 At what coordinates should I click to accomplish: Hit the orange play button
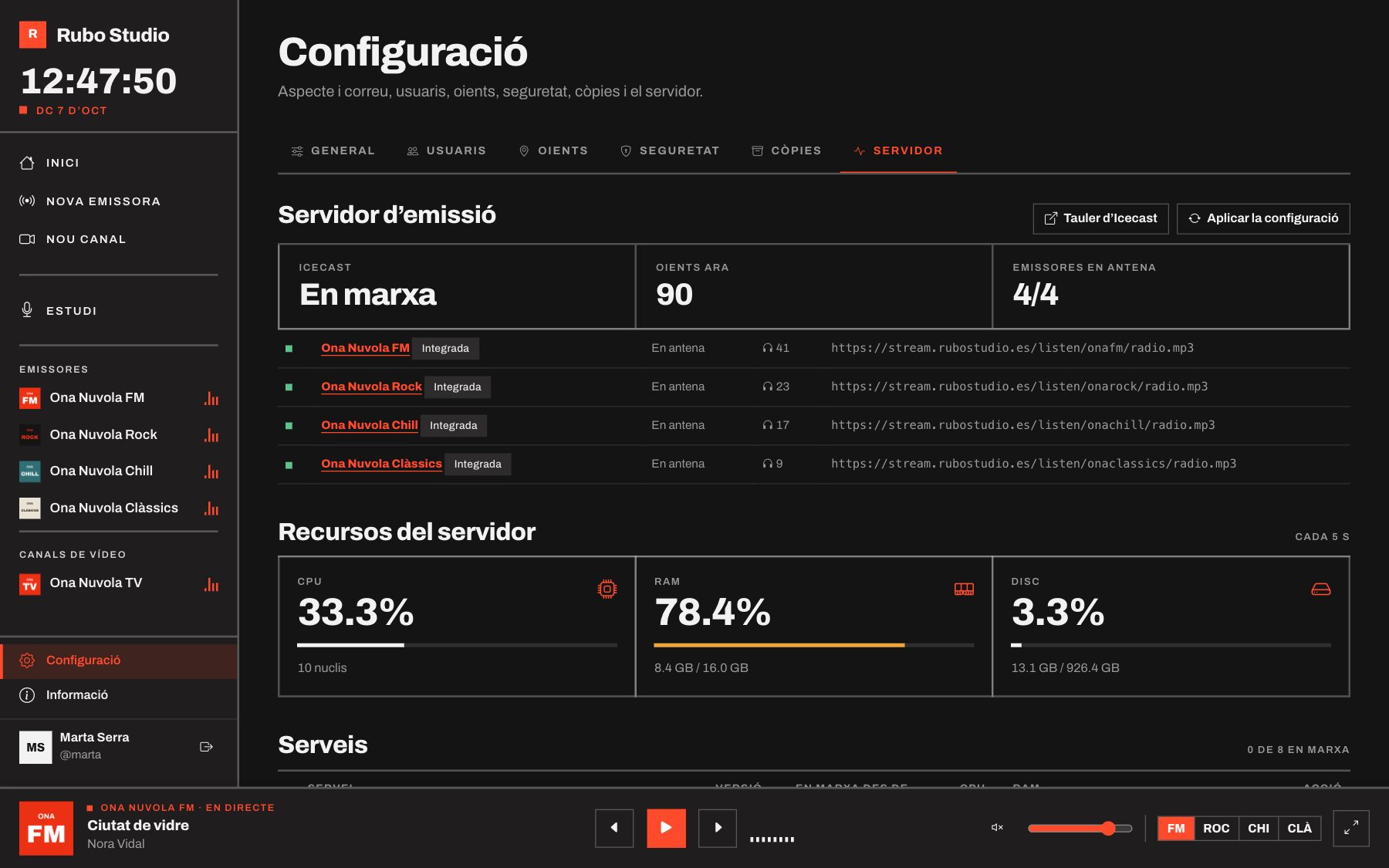point(666,828)
